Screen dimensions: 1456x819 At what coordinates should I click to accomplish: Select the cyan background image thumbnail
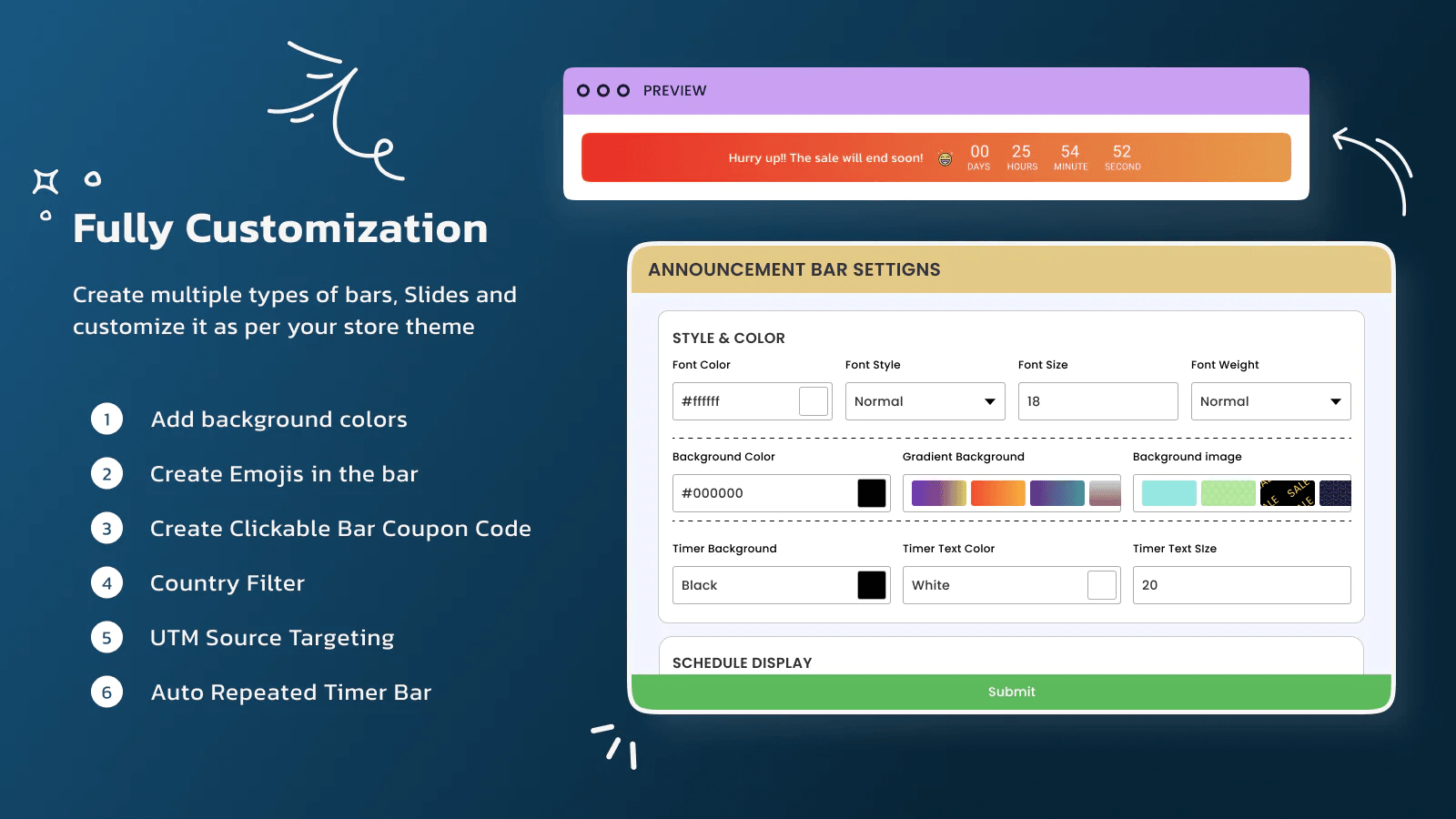1169,493
